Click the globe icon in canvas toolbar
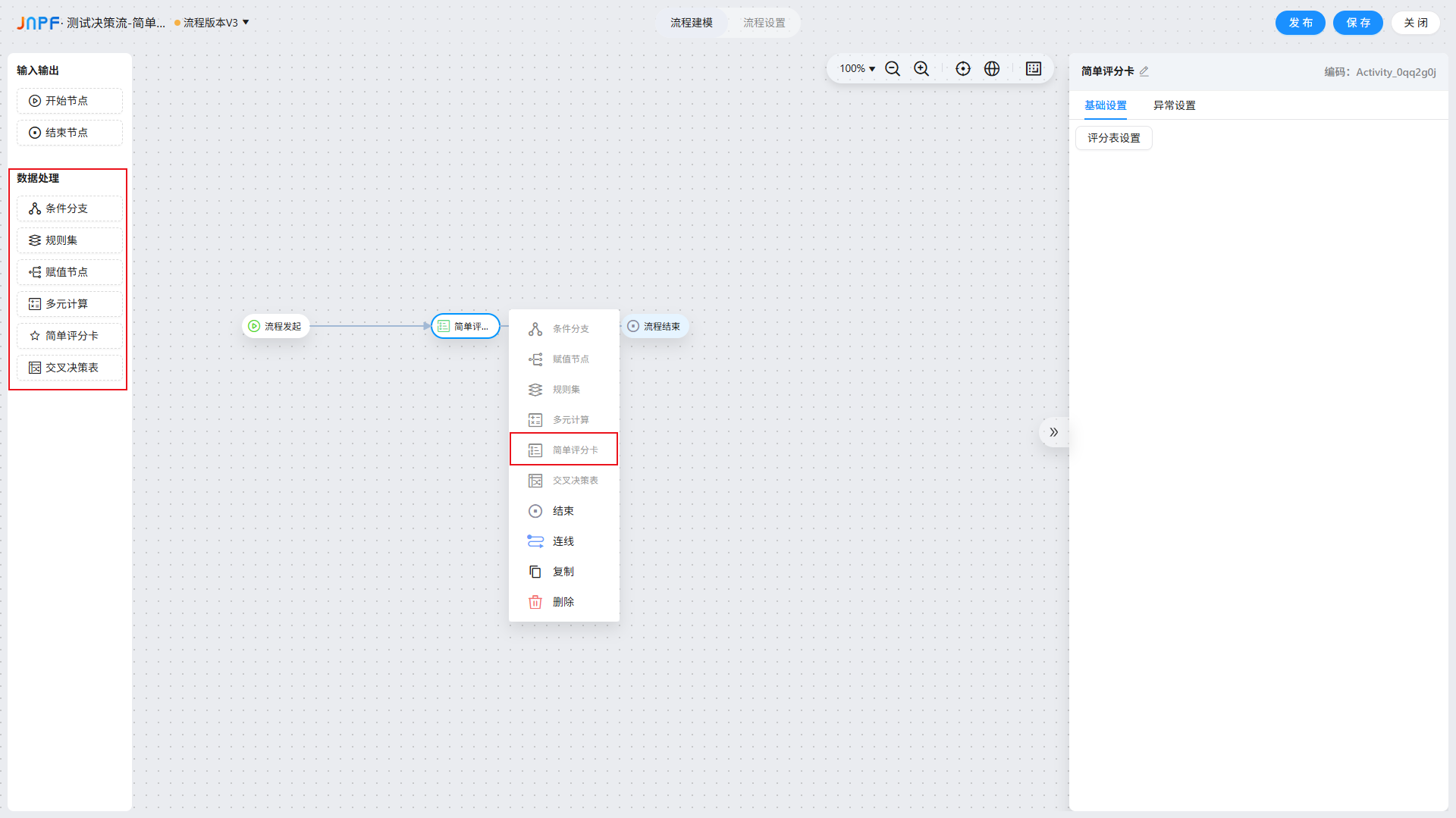Image resolution: width=1456 pixels, height=818 pixels. click(x=992, y=69)
